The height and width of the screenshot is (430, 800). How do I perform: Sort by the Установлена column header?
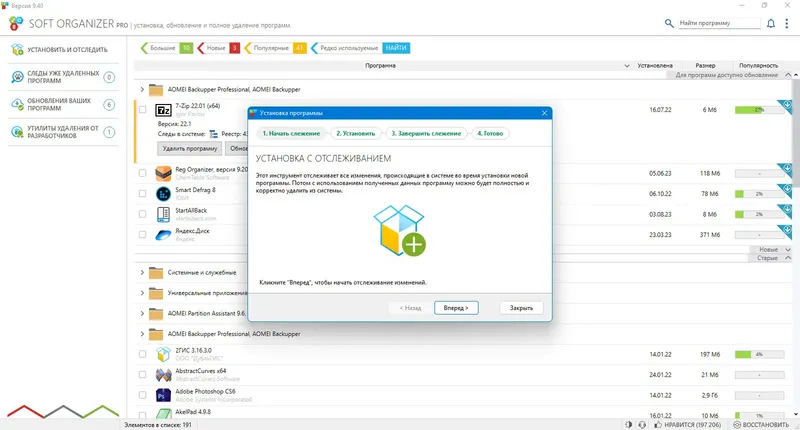tap(655, 66)
